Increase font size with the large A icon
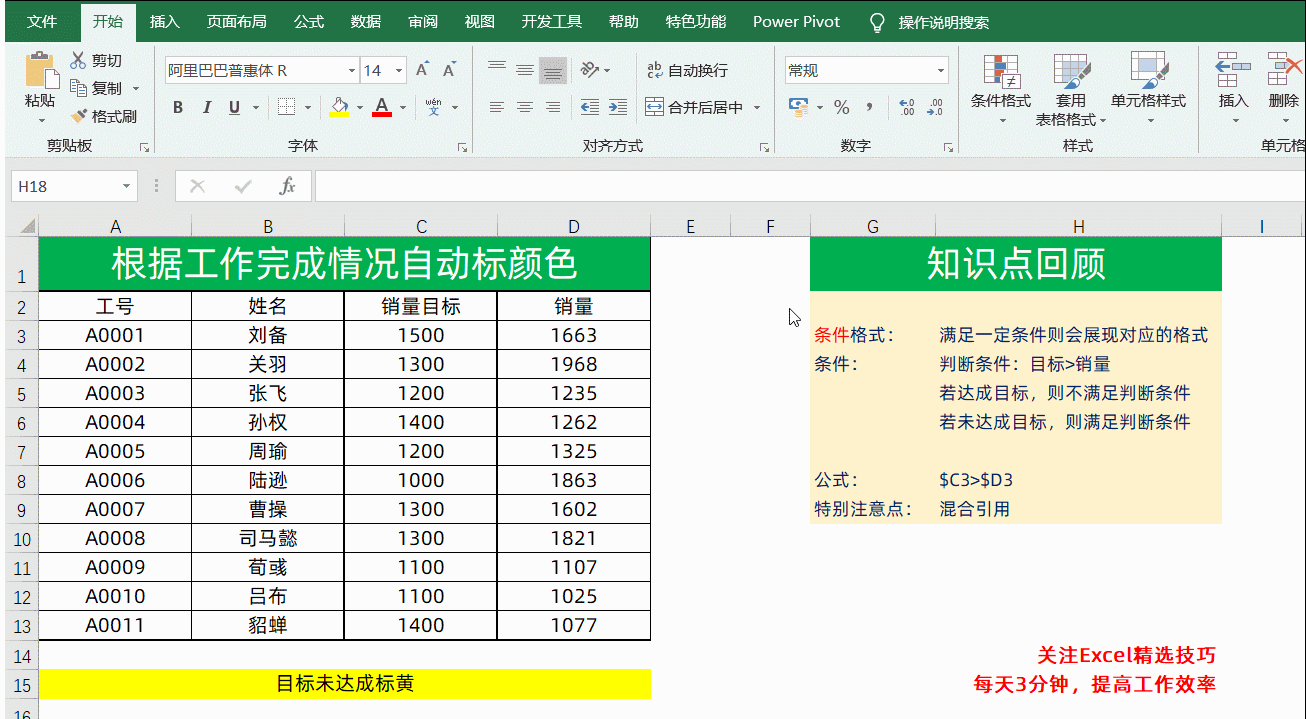Viewport: 1306px width, 719px height. coord(422,70)
